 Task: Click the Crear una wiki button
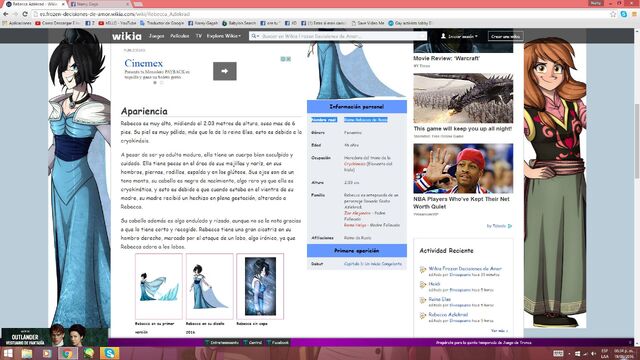click(505, 36)
